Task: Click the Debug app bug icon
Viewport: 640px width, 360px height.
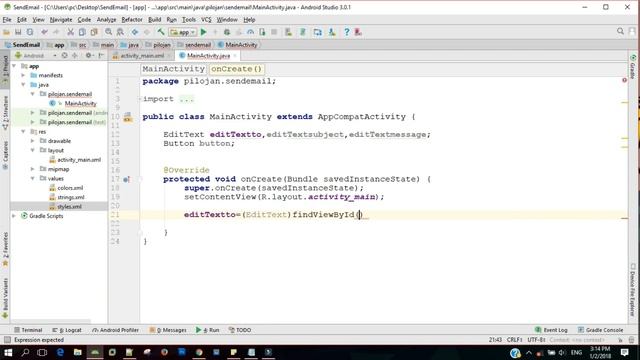Action: click(x=227, y=32)
